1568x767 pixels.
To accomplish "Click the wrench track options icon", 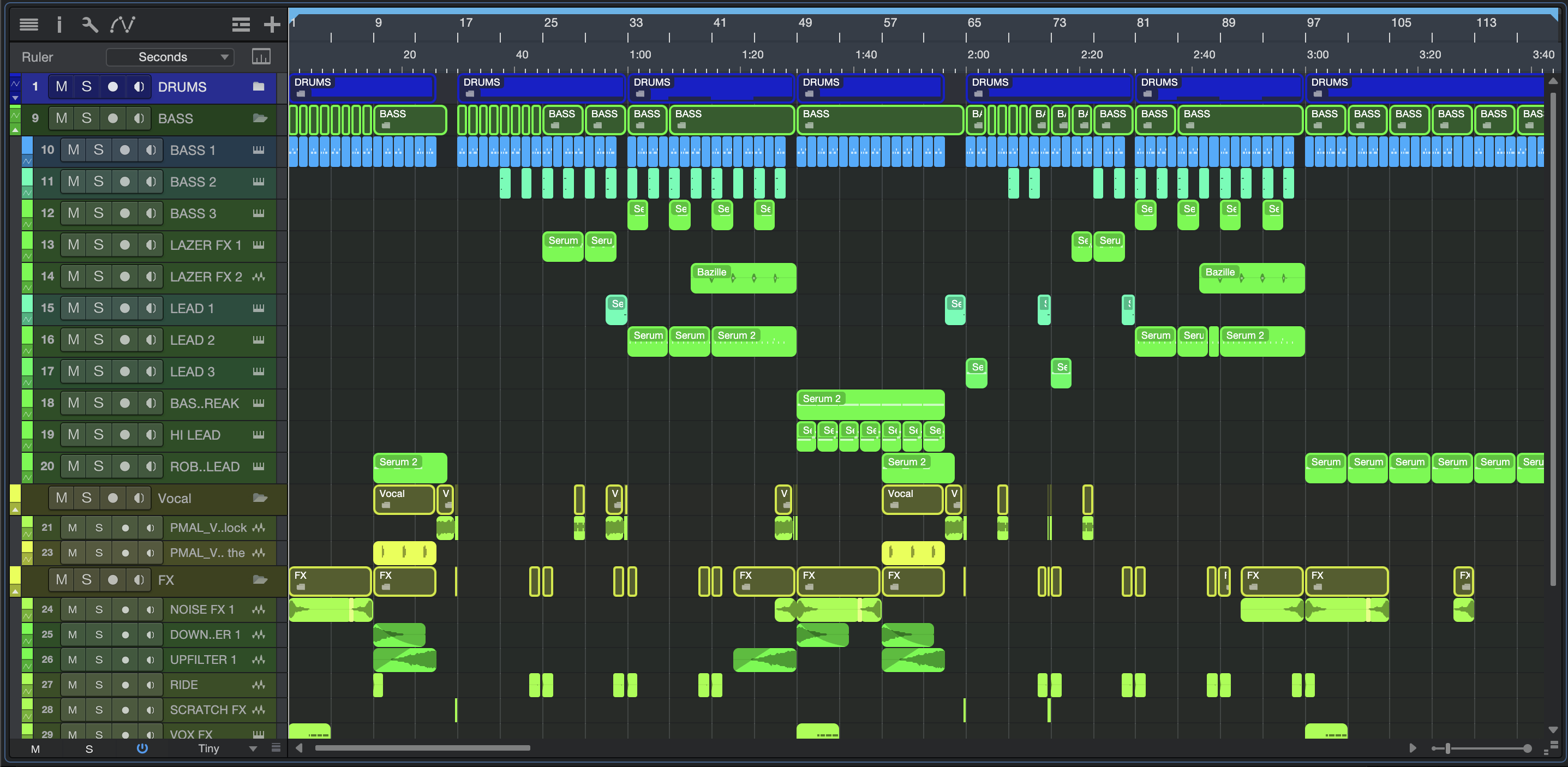I will tap(90, 25).
